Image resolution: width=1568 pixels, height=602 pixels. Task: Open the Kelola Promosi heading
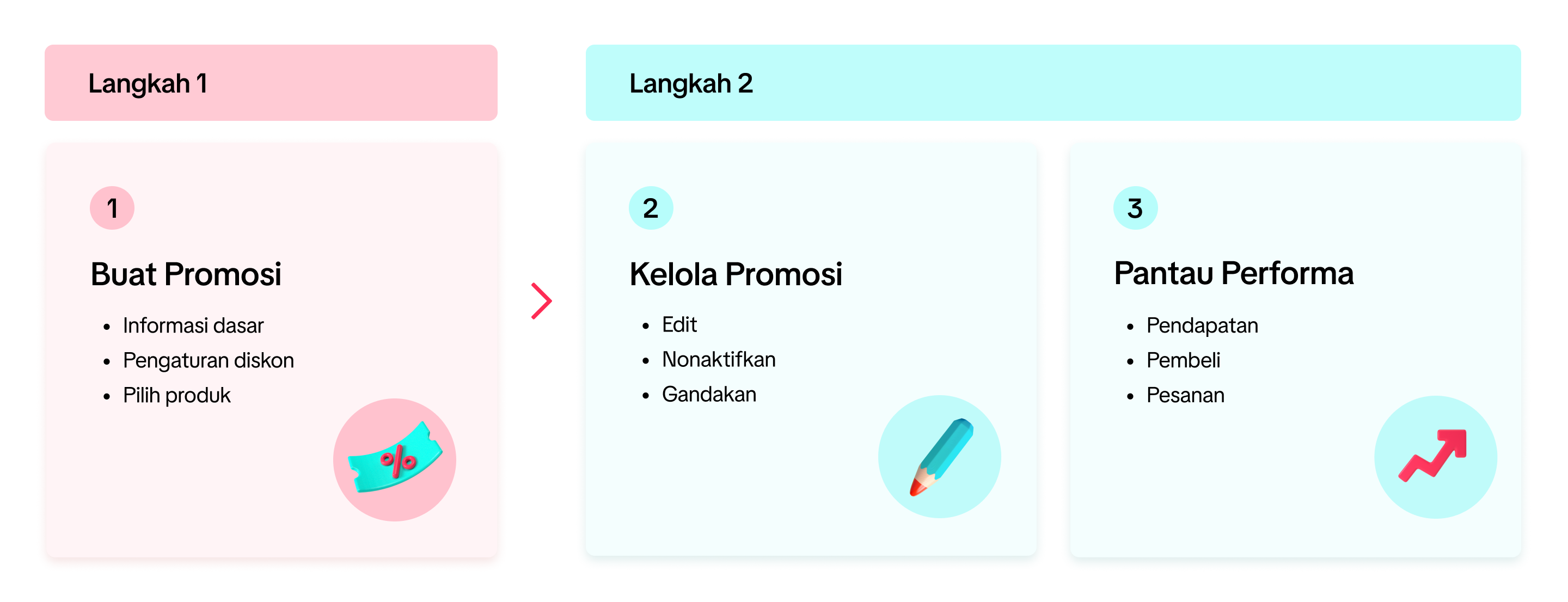(736, 274)
